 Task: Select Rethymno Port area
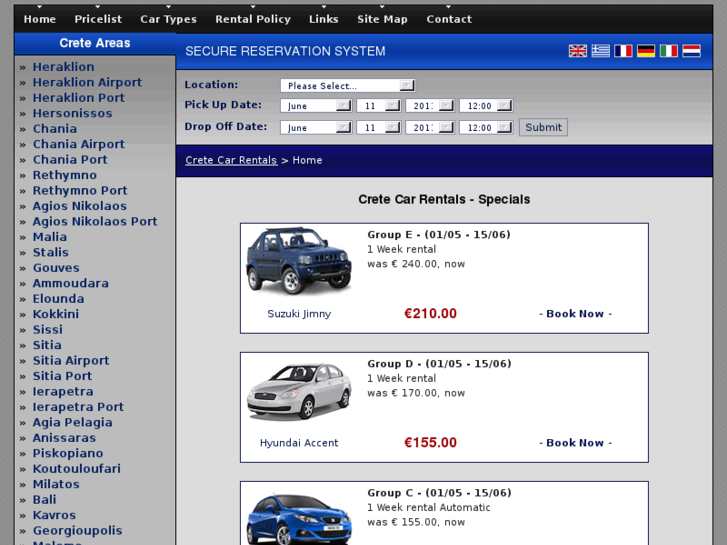(80, 191)
